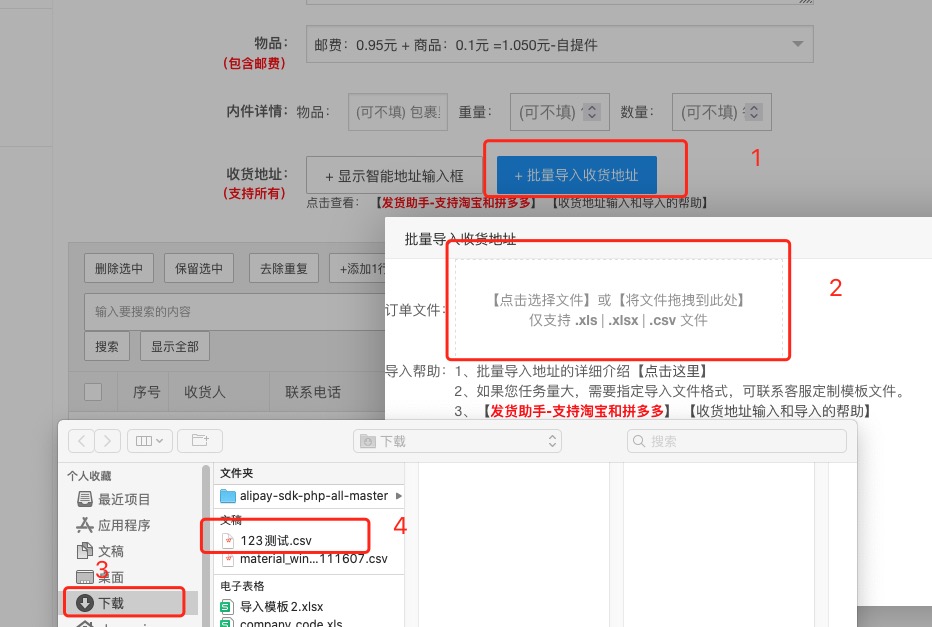Screen dimensions: 932x627
Task: Click the 批量导入收货地址 button
Action: [x=576, y=175]
